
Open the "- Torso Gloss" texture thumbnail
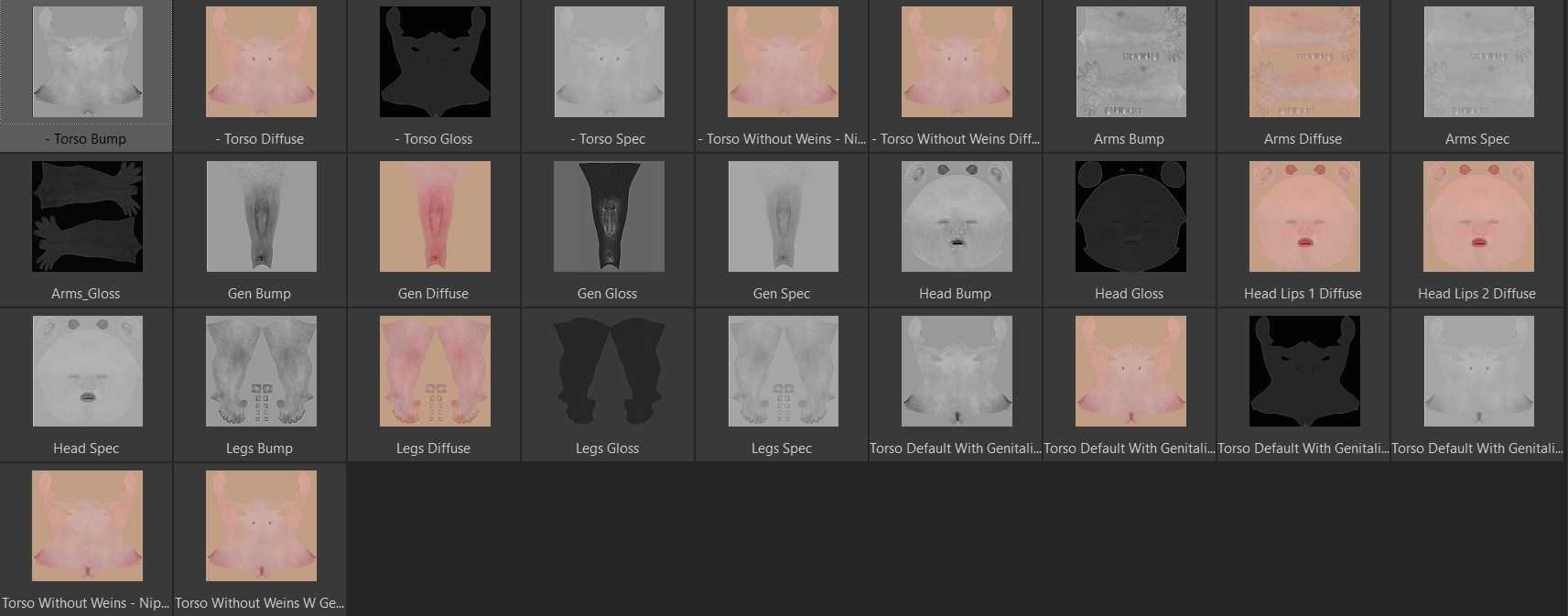pos(435,62)
